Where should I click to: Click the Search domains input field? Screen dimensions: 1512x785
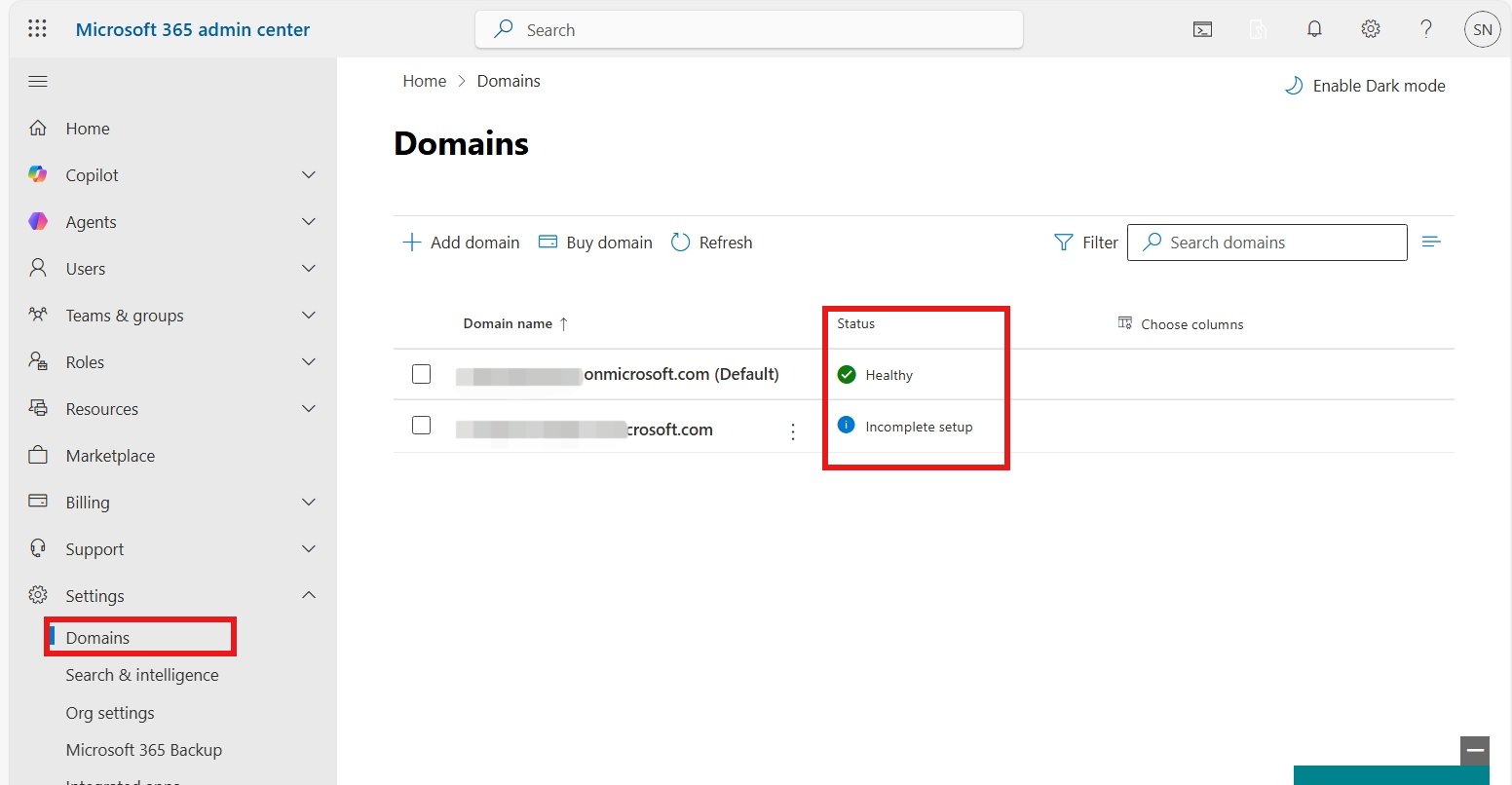pyautogui.click(x=1267, y=243)
